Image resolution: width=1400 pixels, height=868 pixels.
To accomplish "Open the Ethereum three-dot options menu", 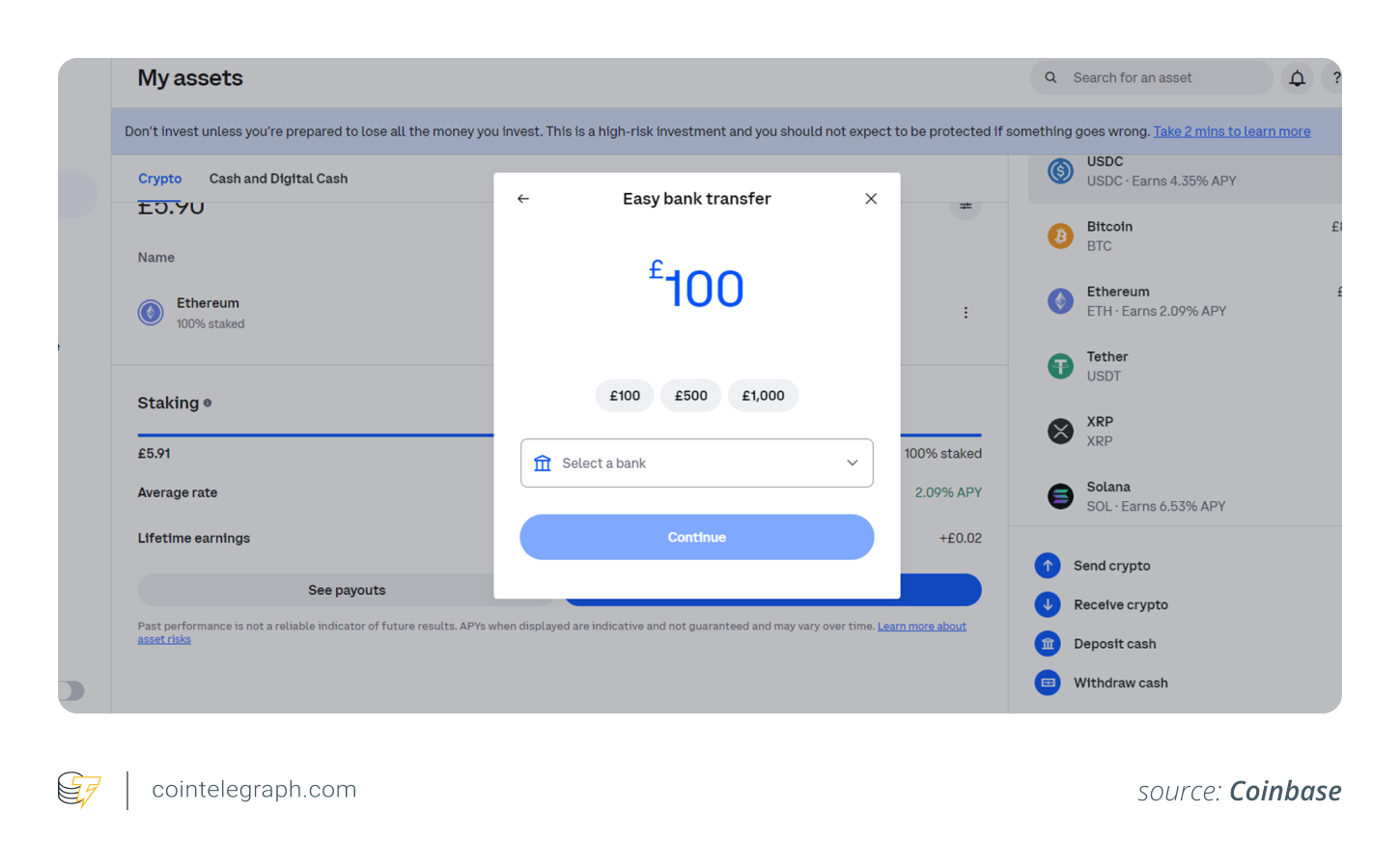I will tap(966, 312).
